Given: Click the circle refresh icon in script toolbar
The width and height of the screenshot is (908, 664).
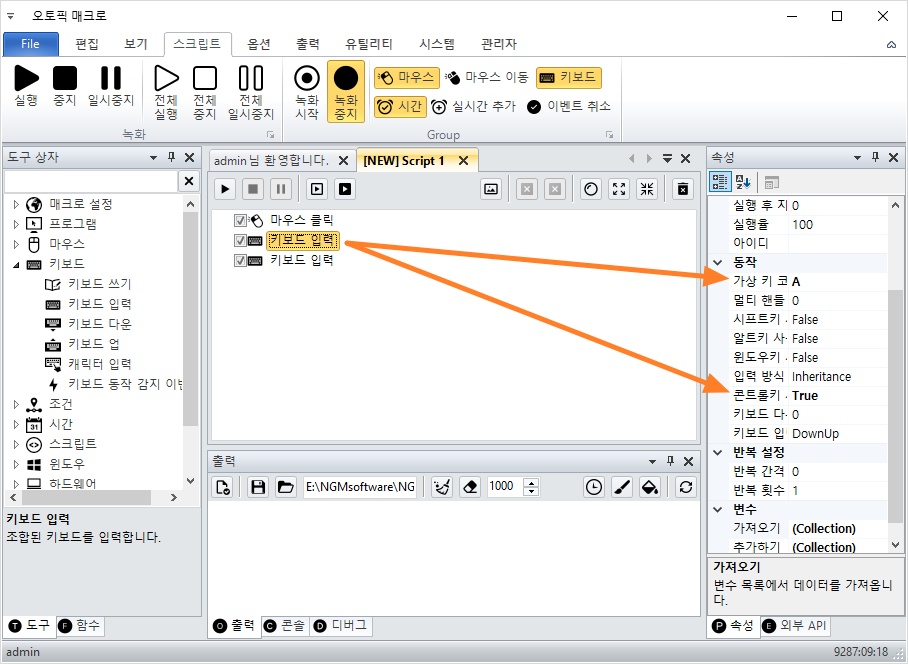Looking at the screenshot, I should click(x=591, y=189).
